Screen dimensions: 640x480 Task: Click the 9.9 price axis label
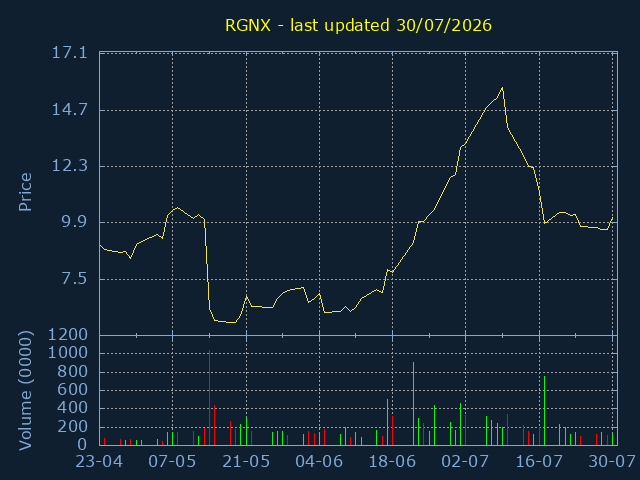tap(74, 222)
